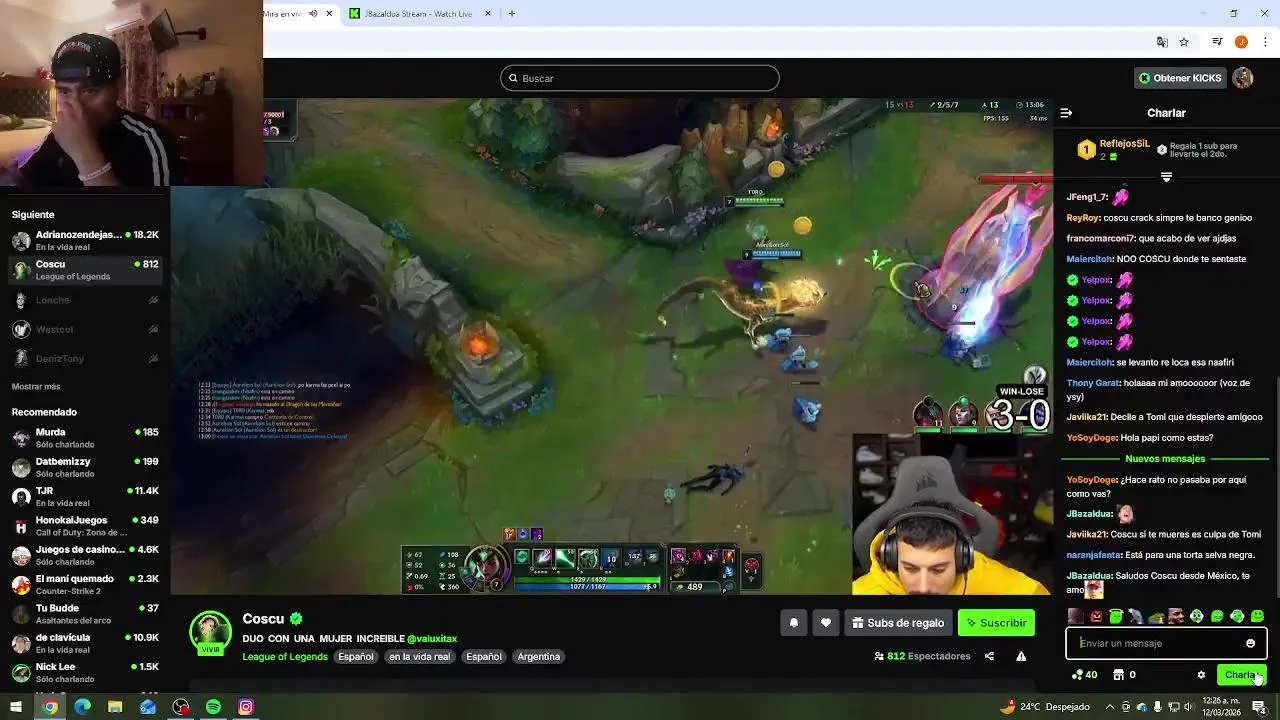Open the Kick user avatar menu
Viewport: 1280px width, 720px height.
pyautogui.click(x=1243, y=78)
